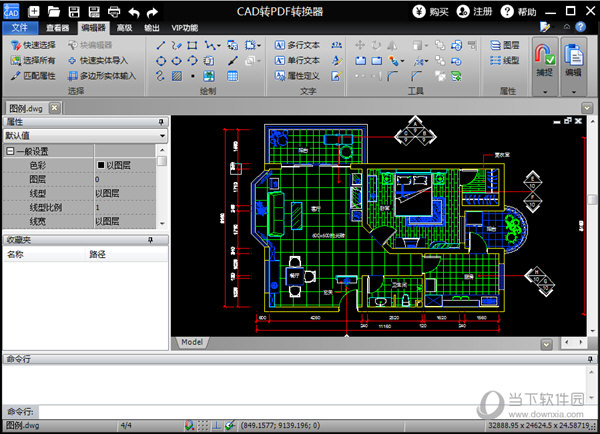Image resolution: width=600 pixels, height=434 pixels.
Task: Switch to the VIP功能 ribbon tab
Action: [184, 28]
